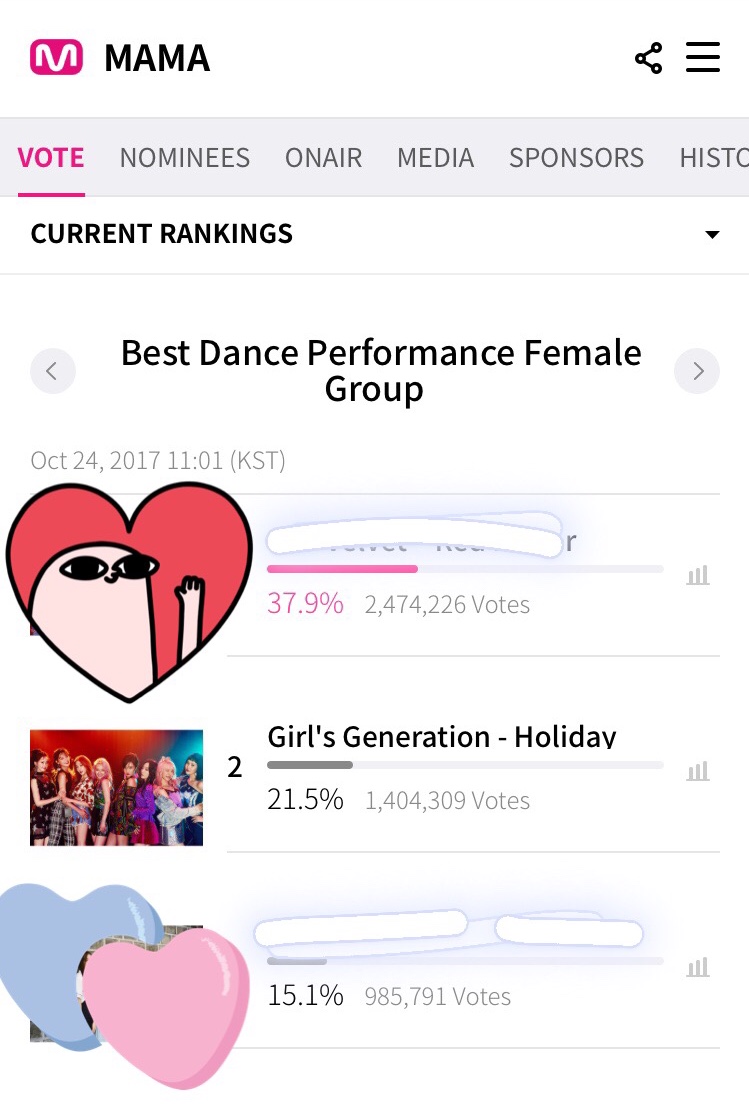The width and height of the screenshot is (749, 1104).
Task: Go to previous award category arrow
Action: tap(53, 371)
